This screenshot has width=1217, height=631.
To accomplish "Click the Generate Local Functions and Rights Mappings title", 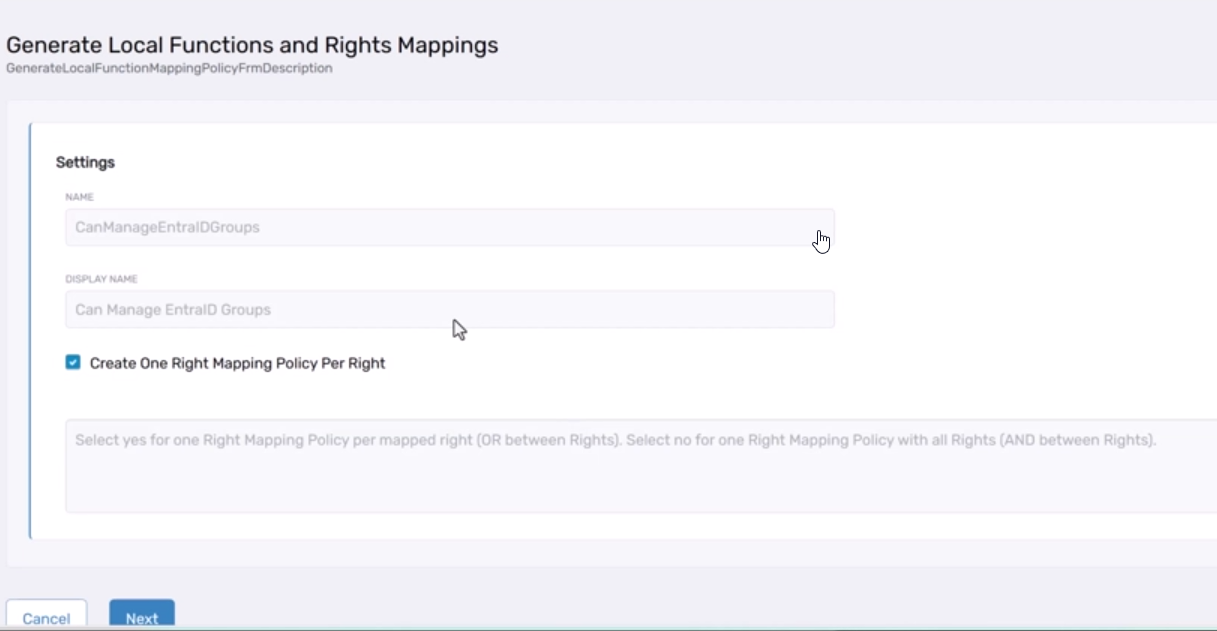I will coord(253,45).
